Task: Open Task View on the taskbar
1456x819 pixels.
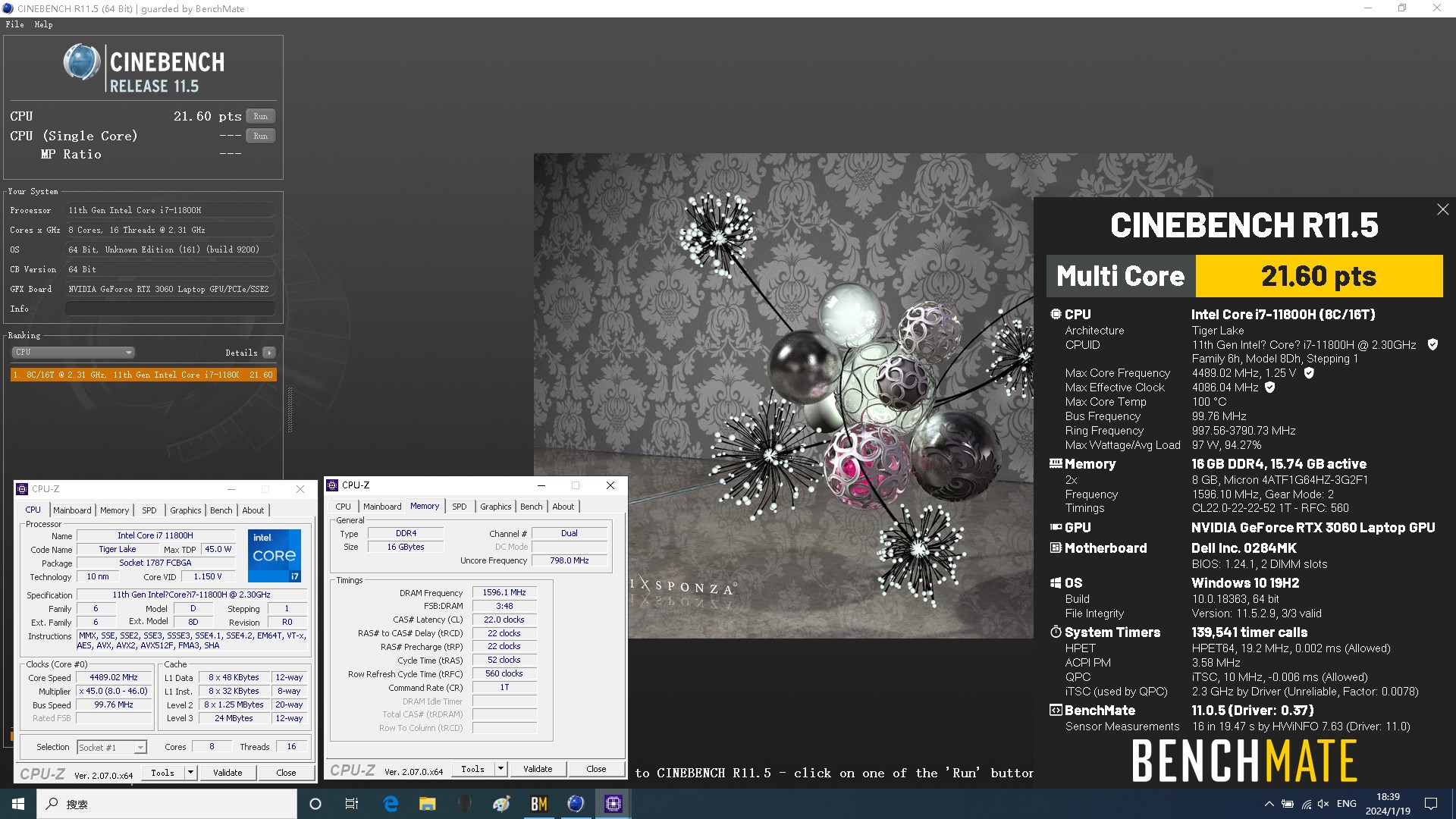Action: 352,804
